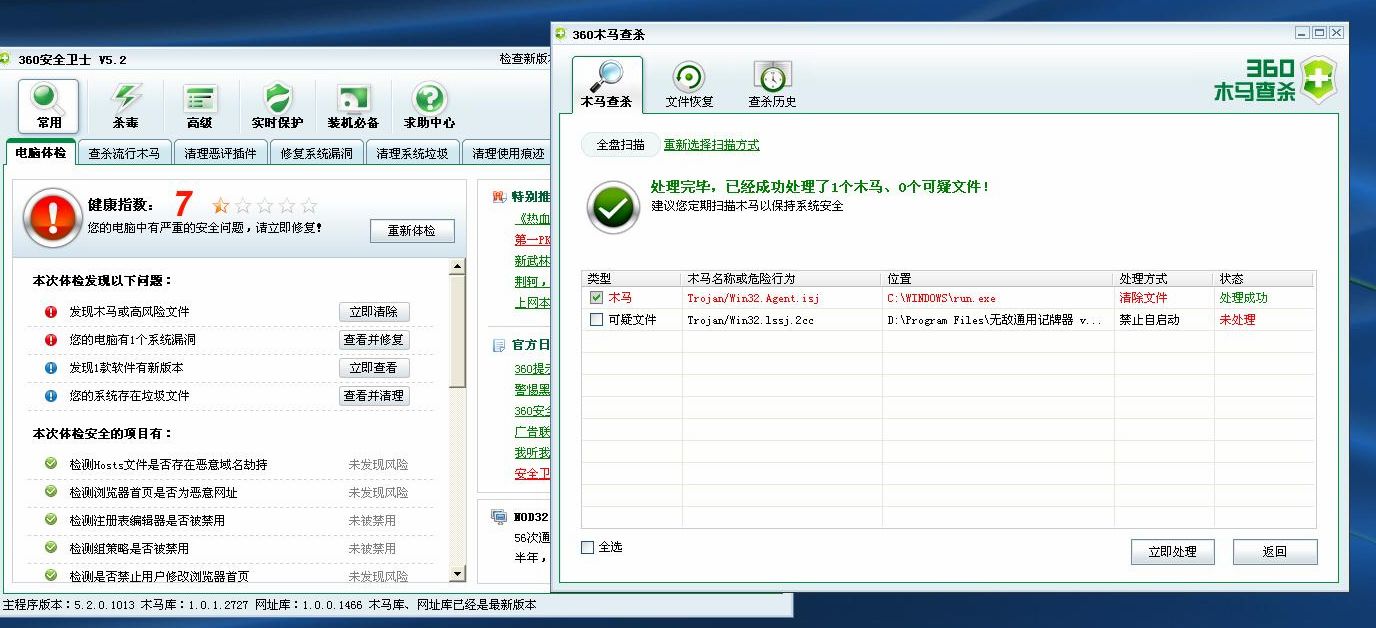Click 未被禁用 result for 检测组策略是否被禁用
The width and height of the screenshot is (1376, 628).
tap(372, 548)
